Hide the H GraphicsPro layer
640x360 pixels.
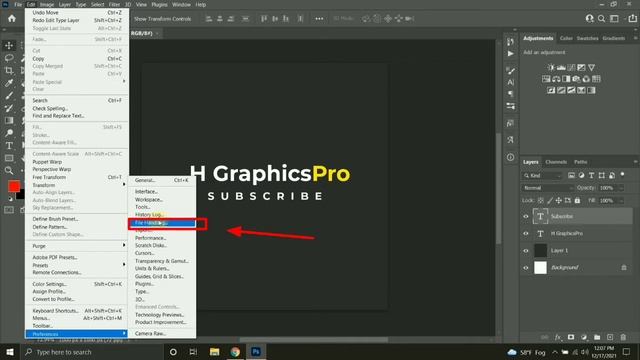[526, 234]
